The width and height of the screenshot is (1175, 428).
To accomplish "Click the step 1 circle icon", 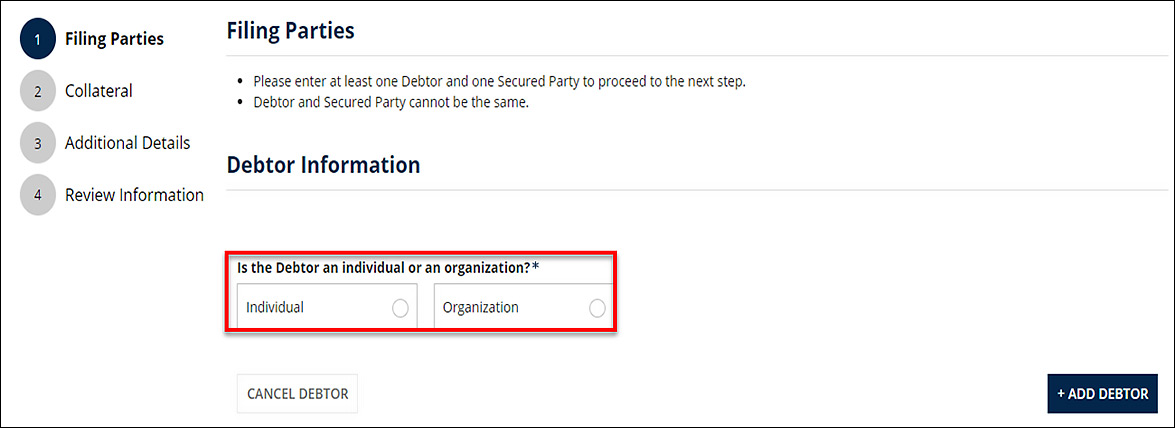I will [x=37, y=39].
